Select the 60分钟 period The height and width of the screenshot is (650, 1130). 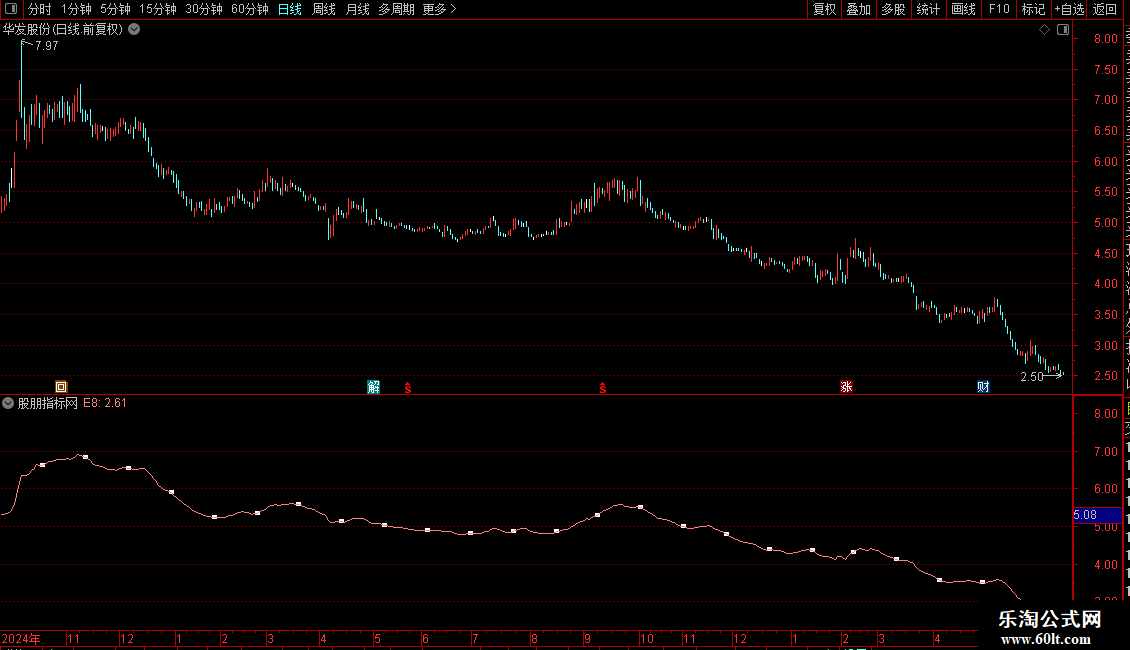[250, 9]
